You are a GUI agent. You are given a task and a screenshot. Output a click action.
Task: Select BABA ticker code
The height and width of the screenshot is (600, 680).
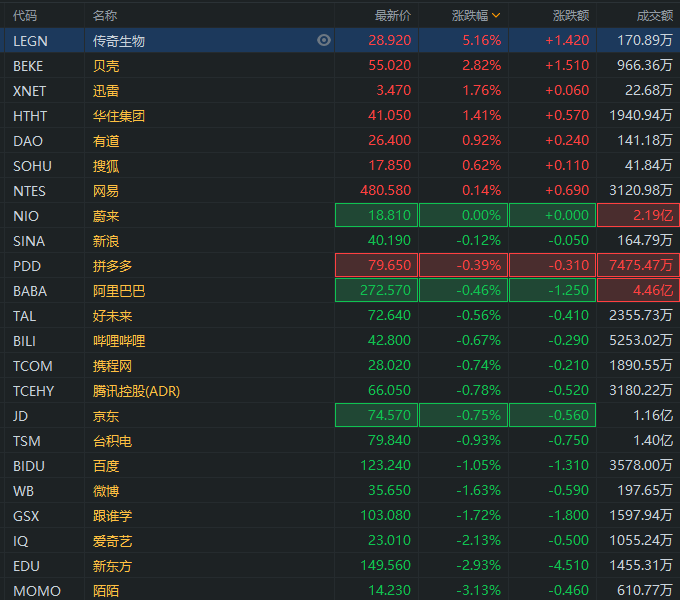click(x=30, y=291)
